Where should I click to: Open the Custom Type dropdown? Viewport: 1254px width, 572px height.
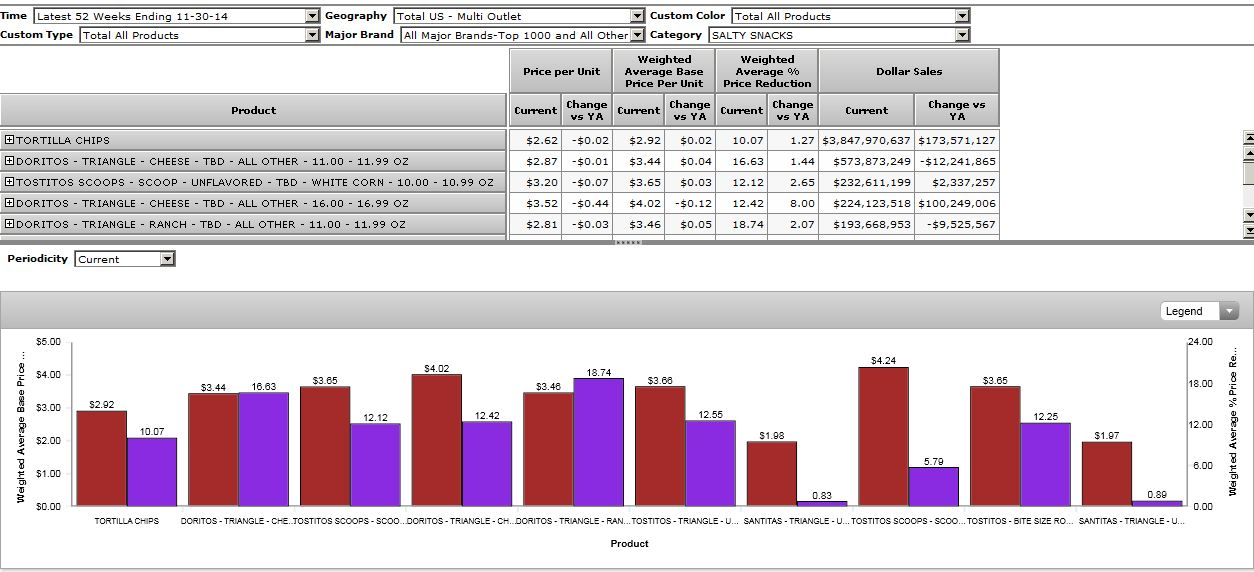click(x=312, y=35)
